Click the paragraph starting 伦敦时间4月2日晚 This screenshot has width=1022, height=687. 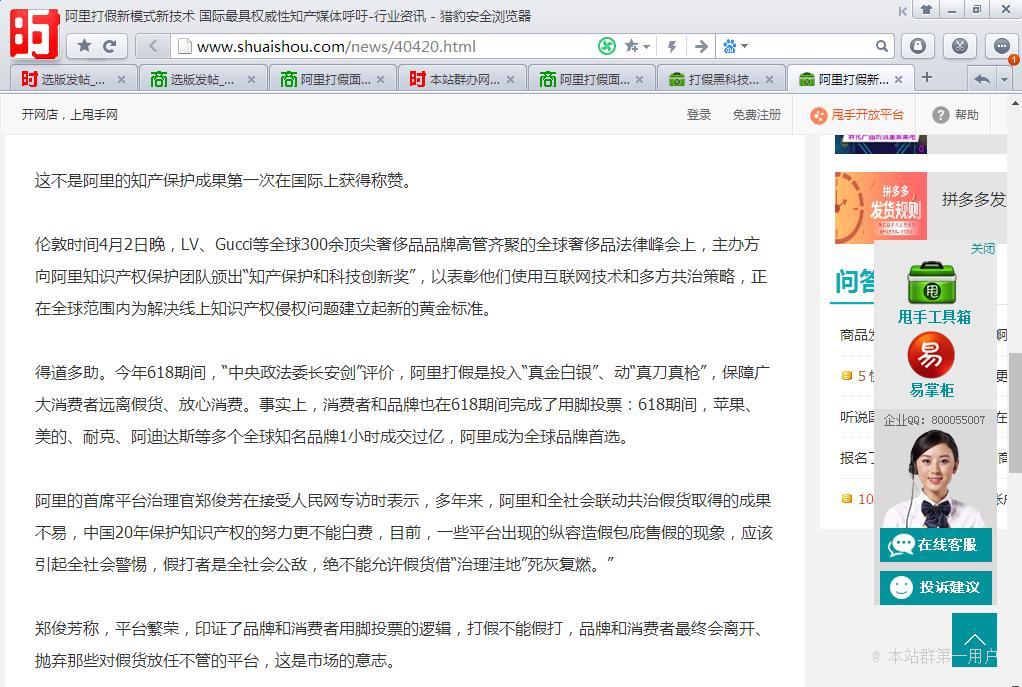click(x=401, y=276)
